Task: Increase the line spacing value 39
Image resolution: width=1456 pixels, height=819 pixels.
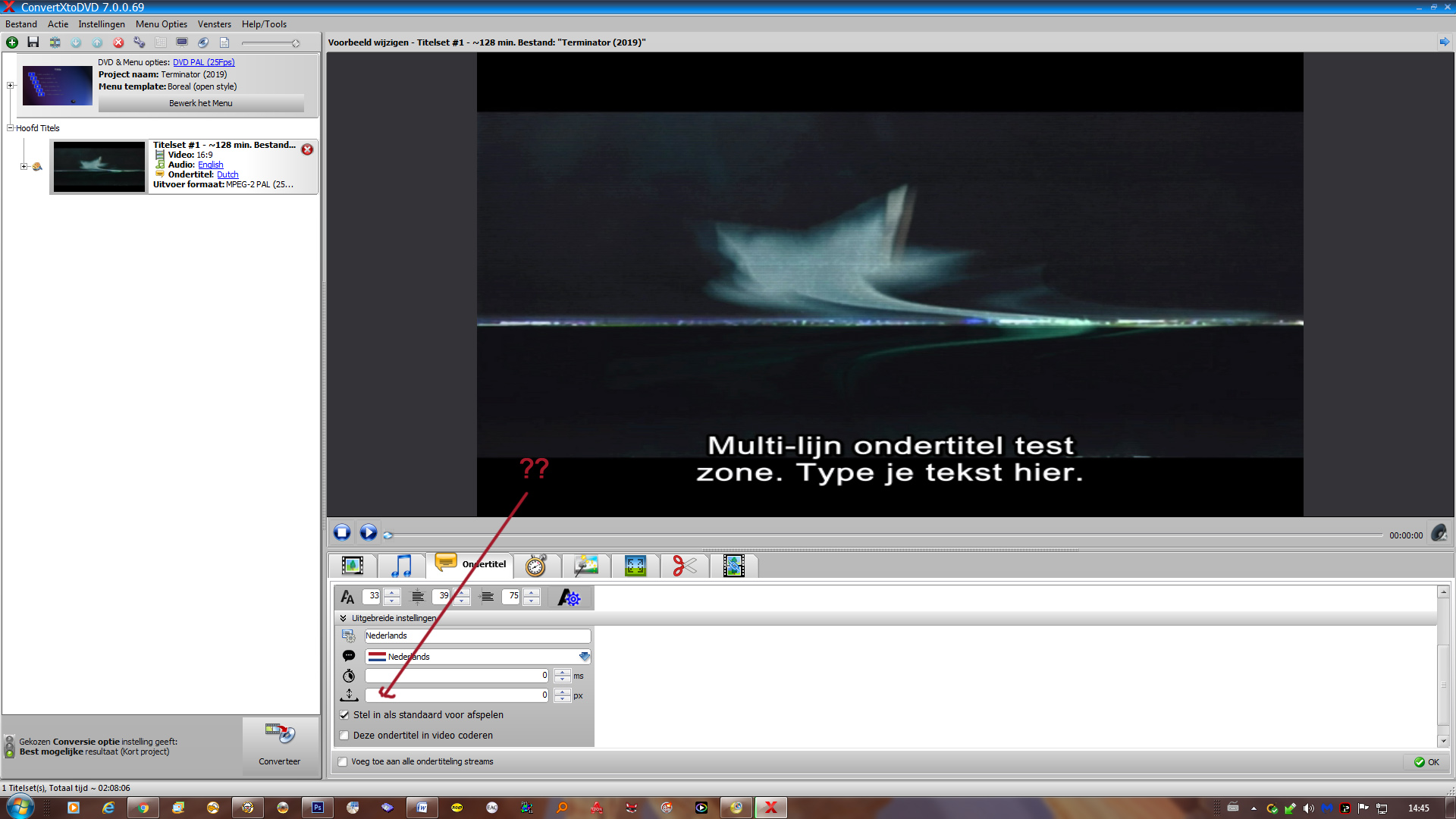Action: tap(462, 592)
